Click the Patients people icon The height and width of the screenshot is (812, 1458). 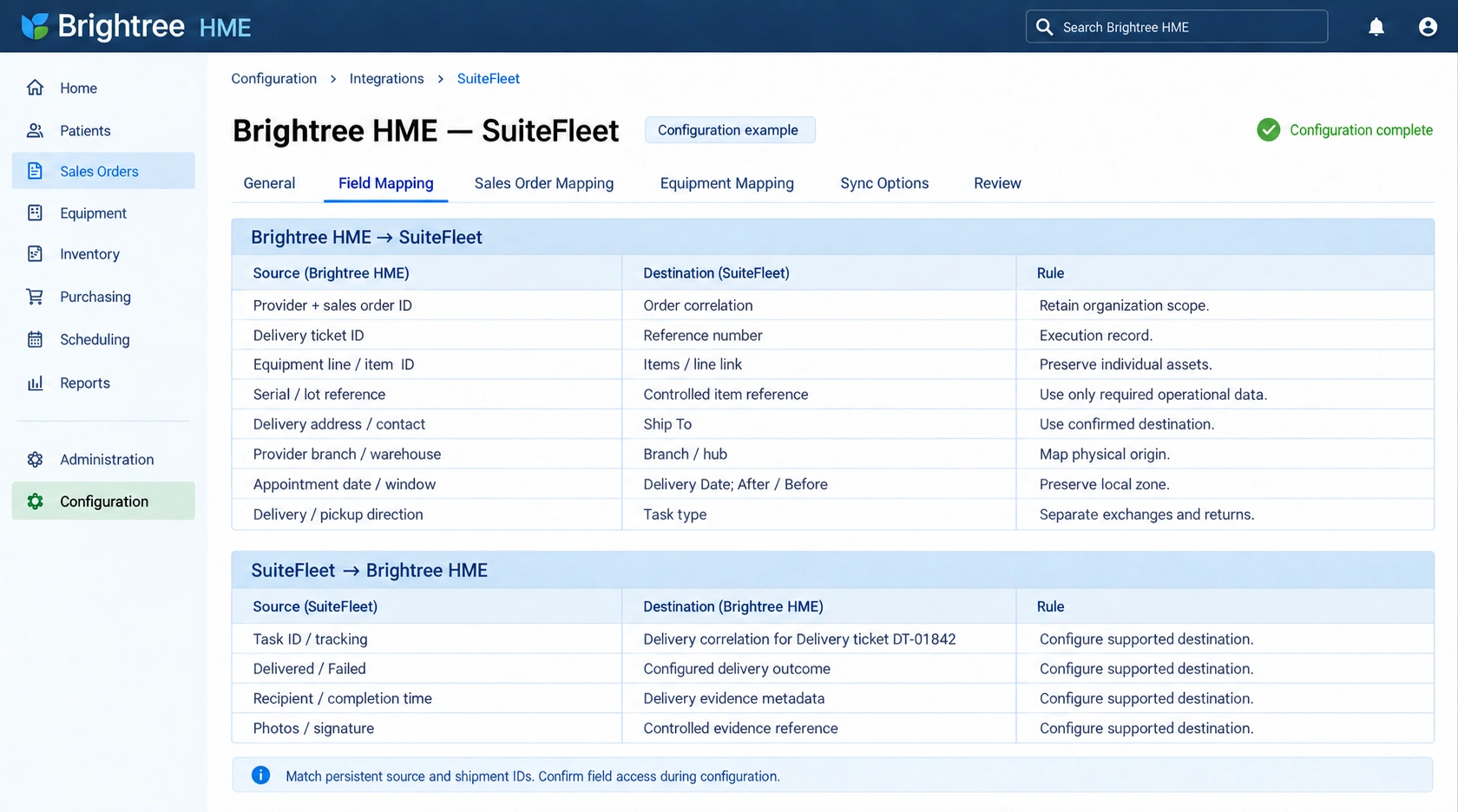35,130
